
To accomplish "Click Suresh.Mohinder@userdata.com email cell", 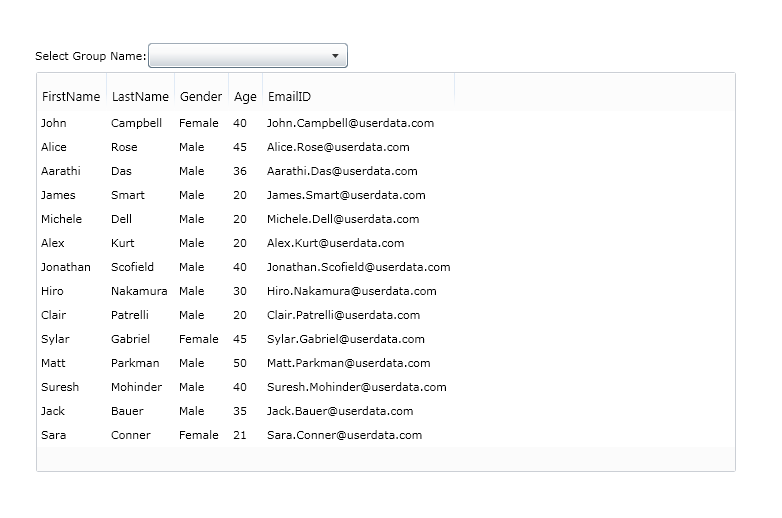I will tap(357, 386).
